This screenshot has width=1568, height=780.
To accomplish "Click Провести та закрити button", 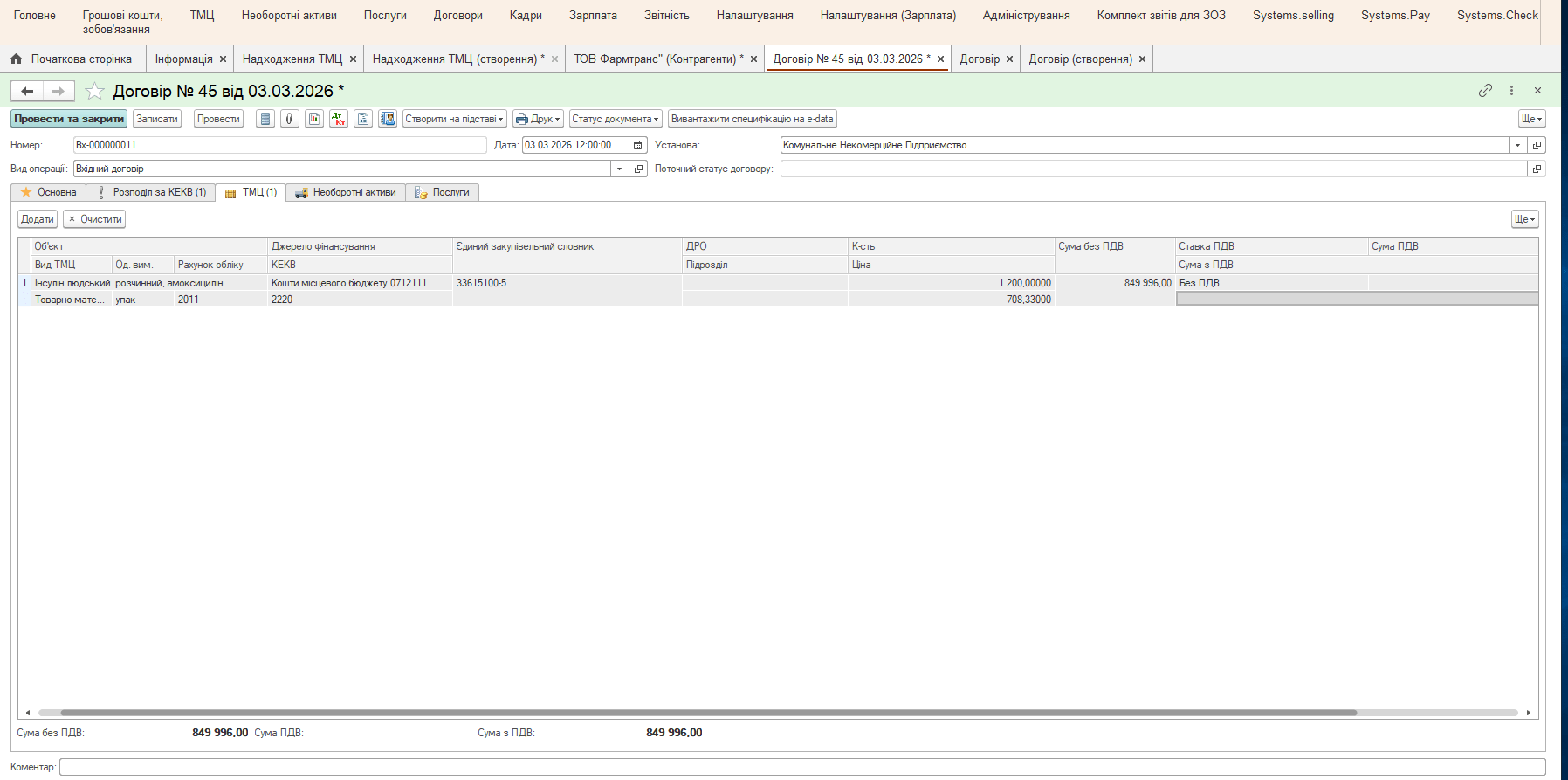I will [69, 119].
